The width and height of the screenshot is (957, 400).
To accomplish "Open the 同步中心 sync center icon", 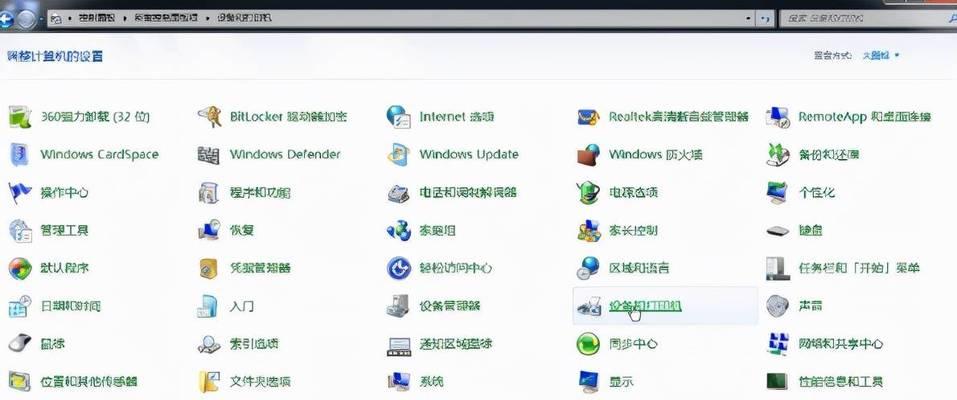I will [x=588, y=344].
